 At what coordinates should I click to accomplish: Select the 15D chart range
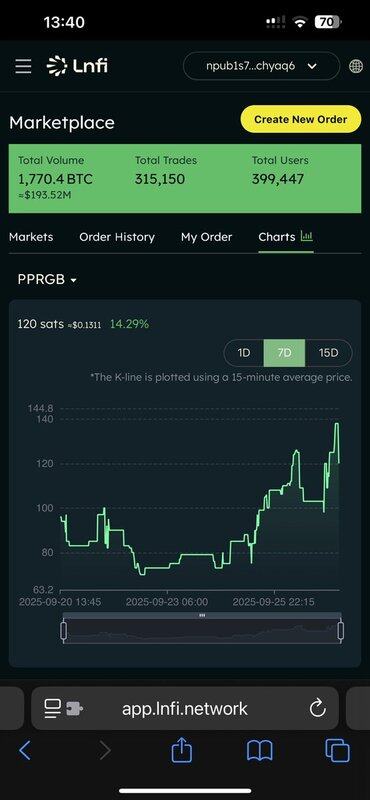(x=328, y=353)
